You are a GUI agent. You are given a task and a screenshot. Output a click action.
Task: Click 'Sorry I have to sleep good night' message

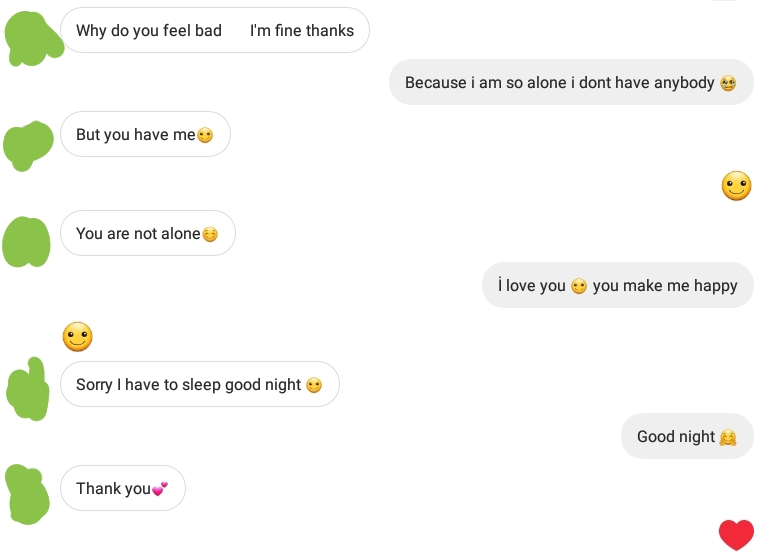199,384
